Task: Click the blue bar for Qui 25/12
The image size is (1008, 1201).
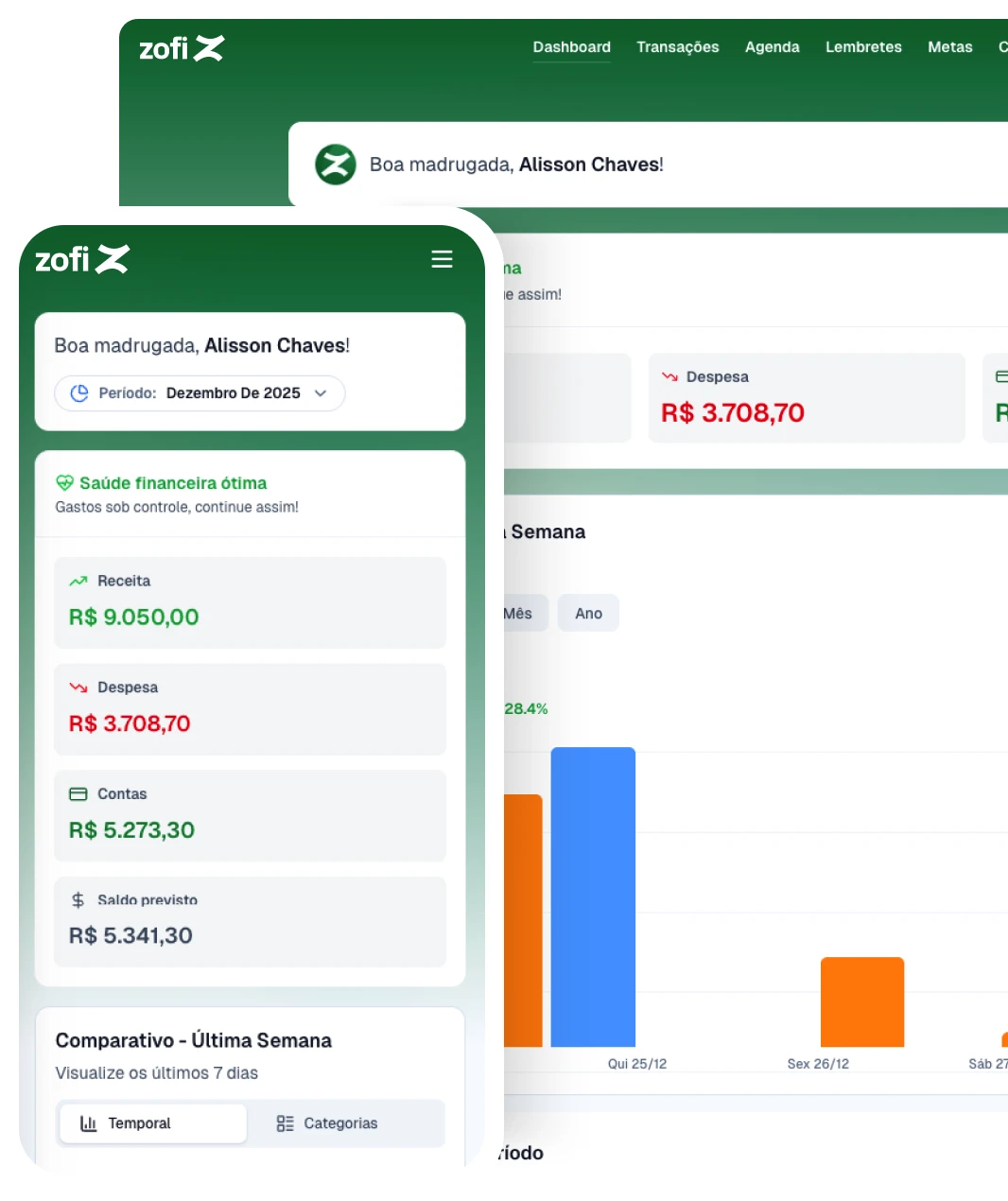Action: pos(593,896)
